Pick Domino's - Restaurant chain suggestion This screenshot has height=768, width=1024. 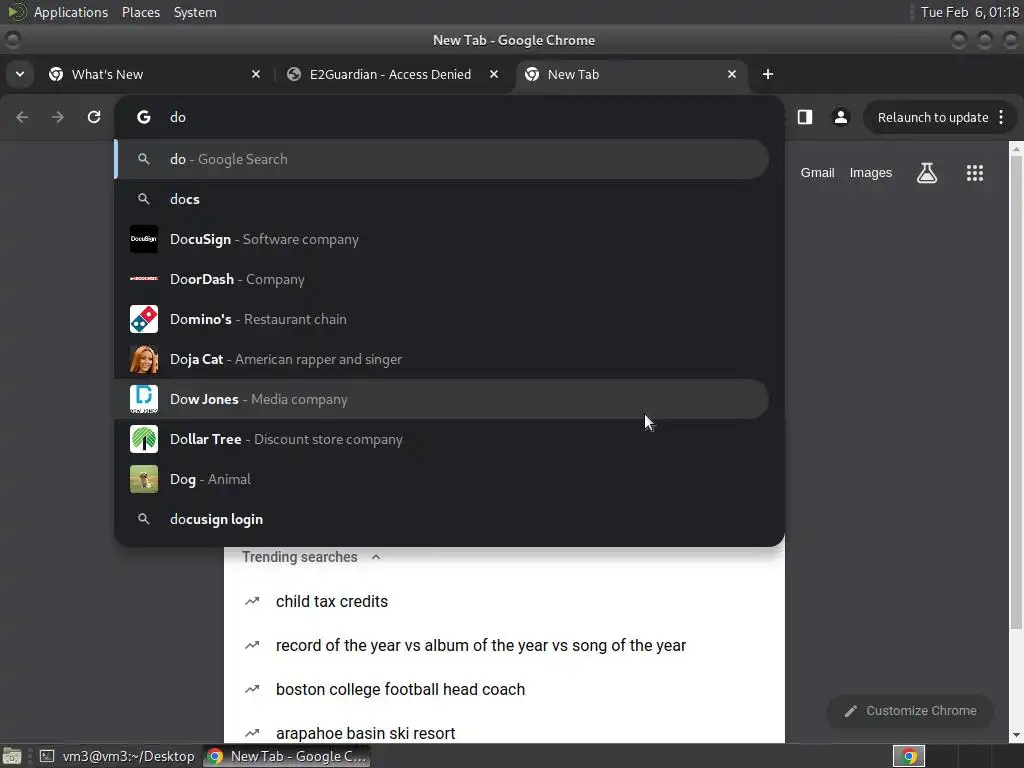441,319
